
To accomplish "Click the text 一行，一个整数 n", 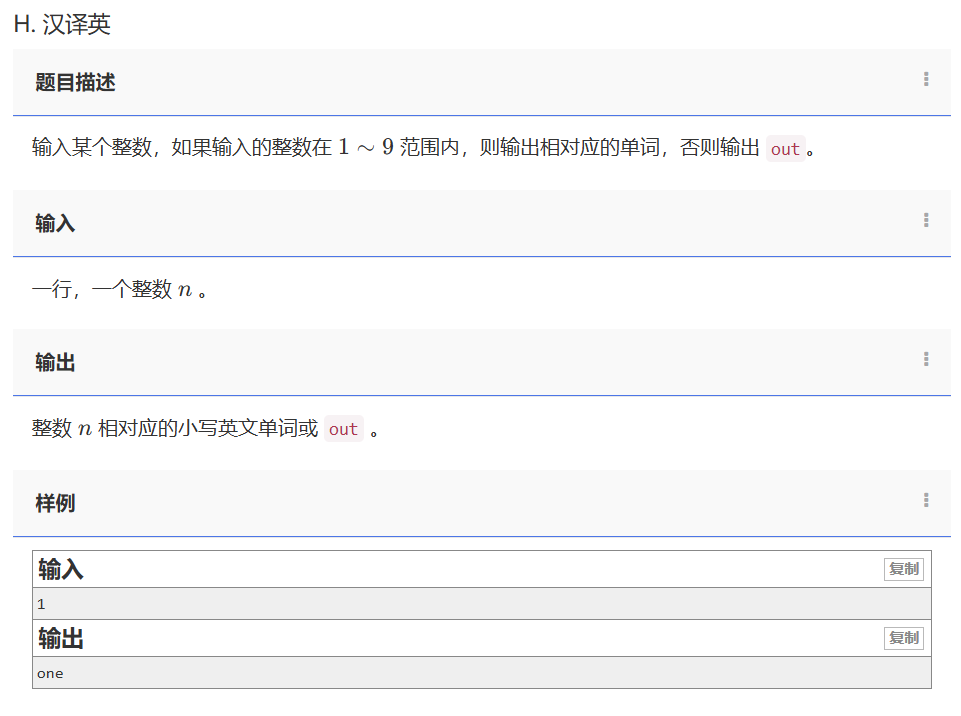I will pyautogui.click(x=112, y=290).
